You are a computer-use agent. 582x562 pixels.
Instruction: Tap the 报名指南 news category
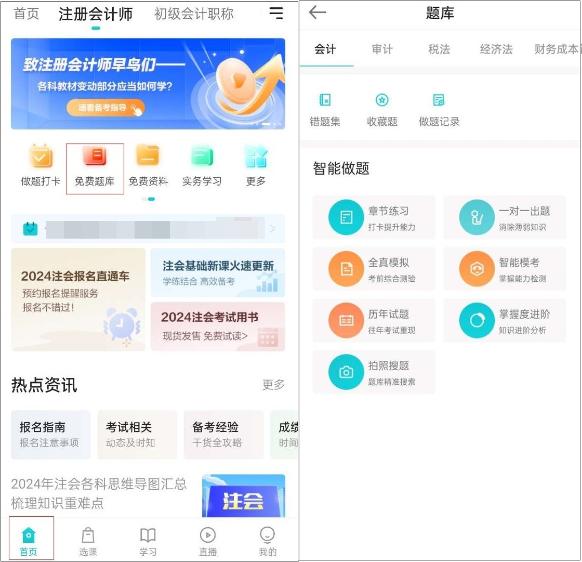point(51,434)
